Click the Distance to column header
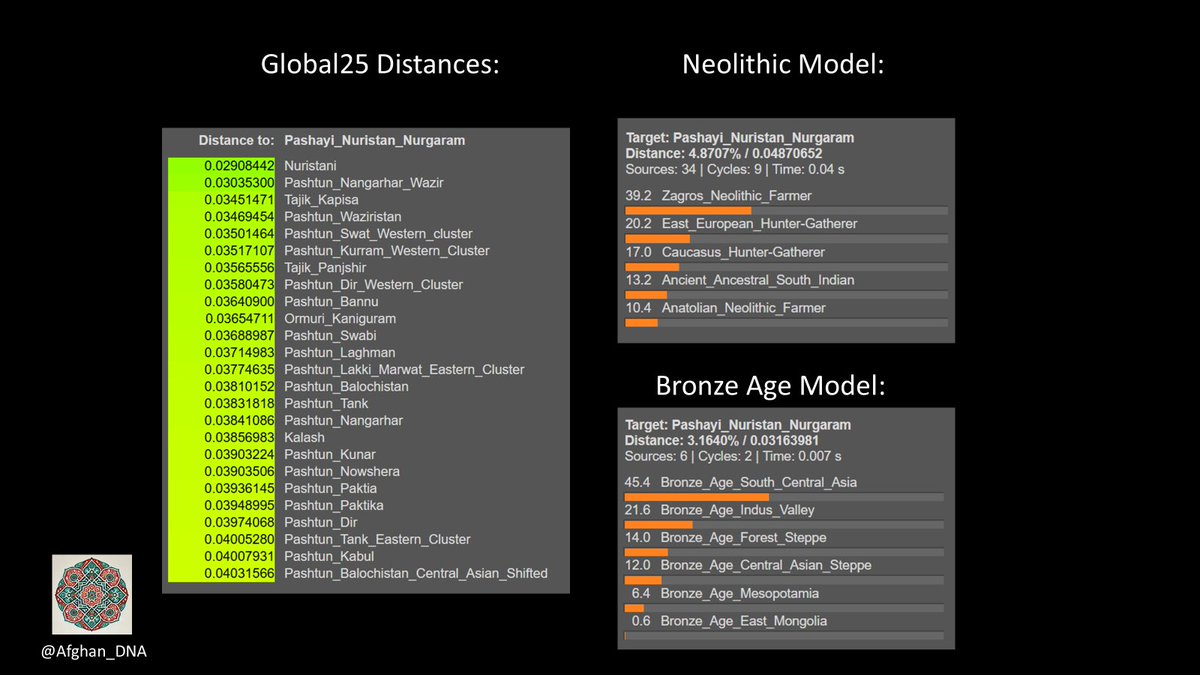 coord(236,140)
